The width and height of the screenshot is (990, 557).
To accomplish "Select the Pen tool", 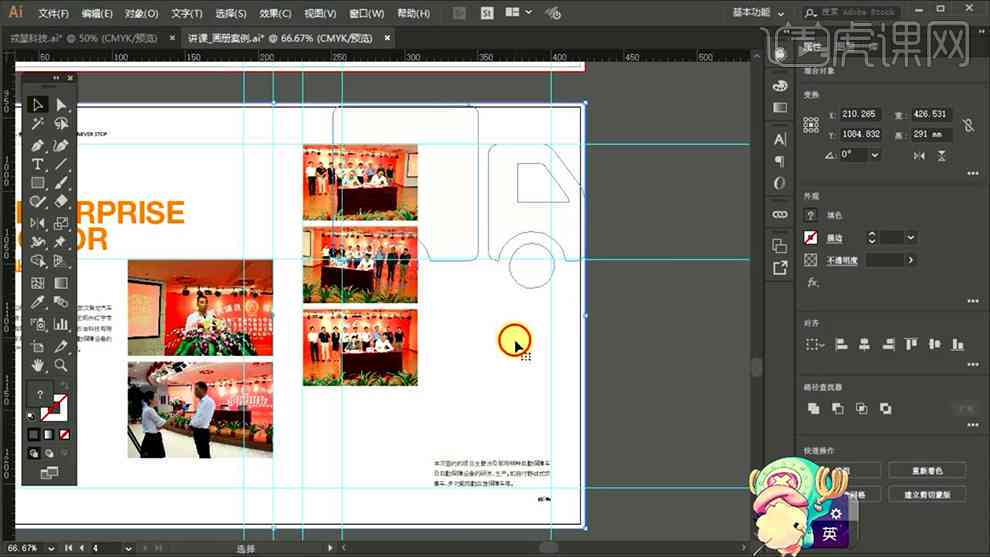I will coord(37,145).
